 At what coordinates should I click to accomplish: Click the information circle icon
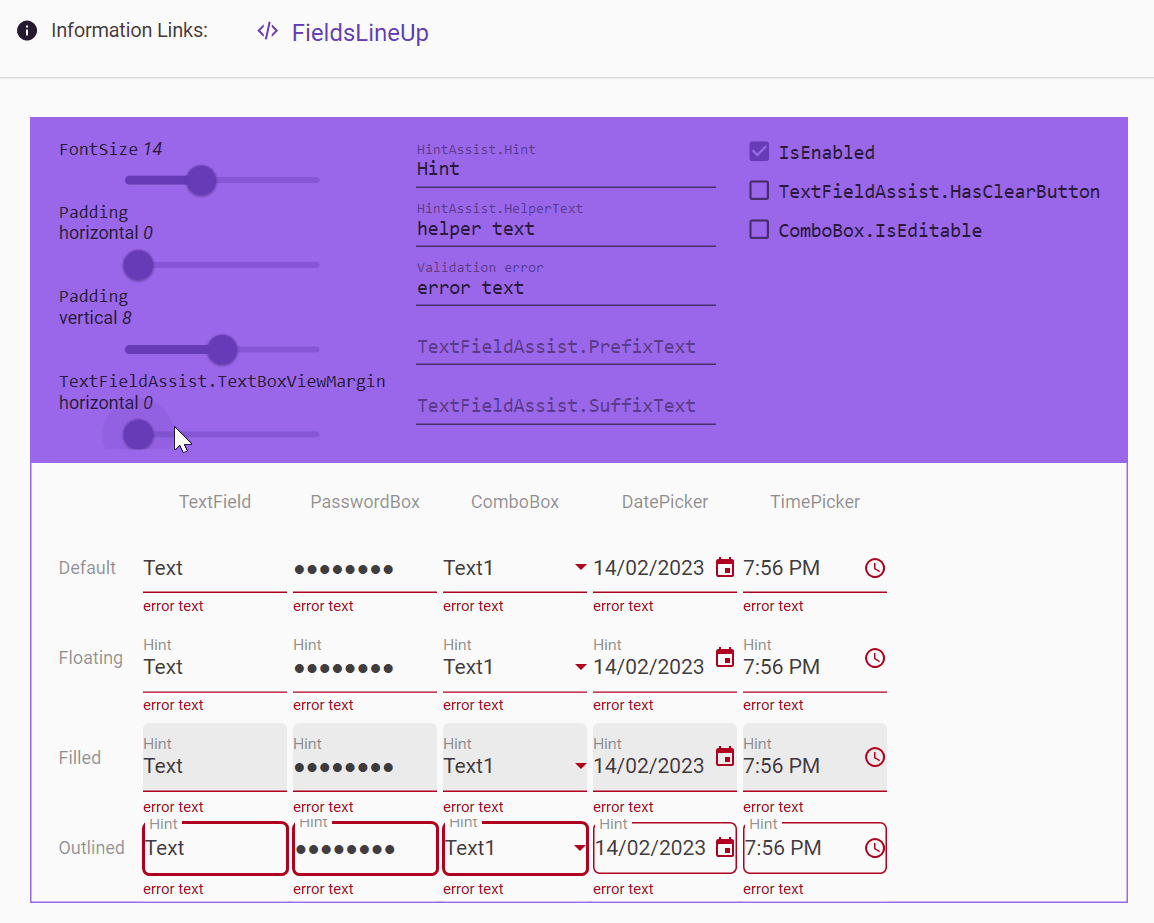click(27, 31)
